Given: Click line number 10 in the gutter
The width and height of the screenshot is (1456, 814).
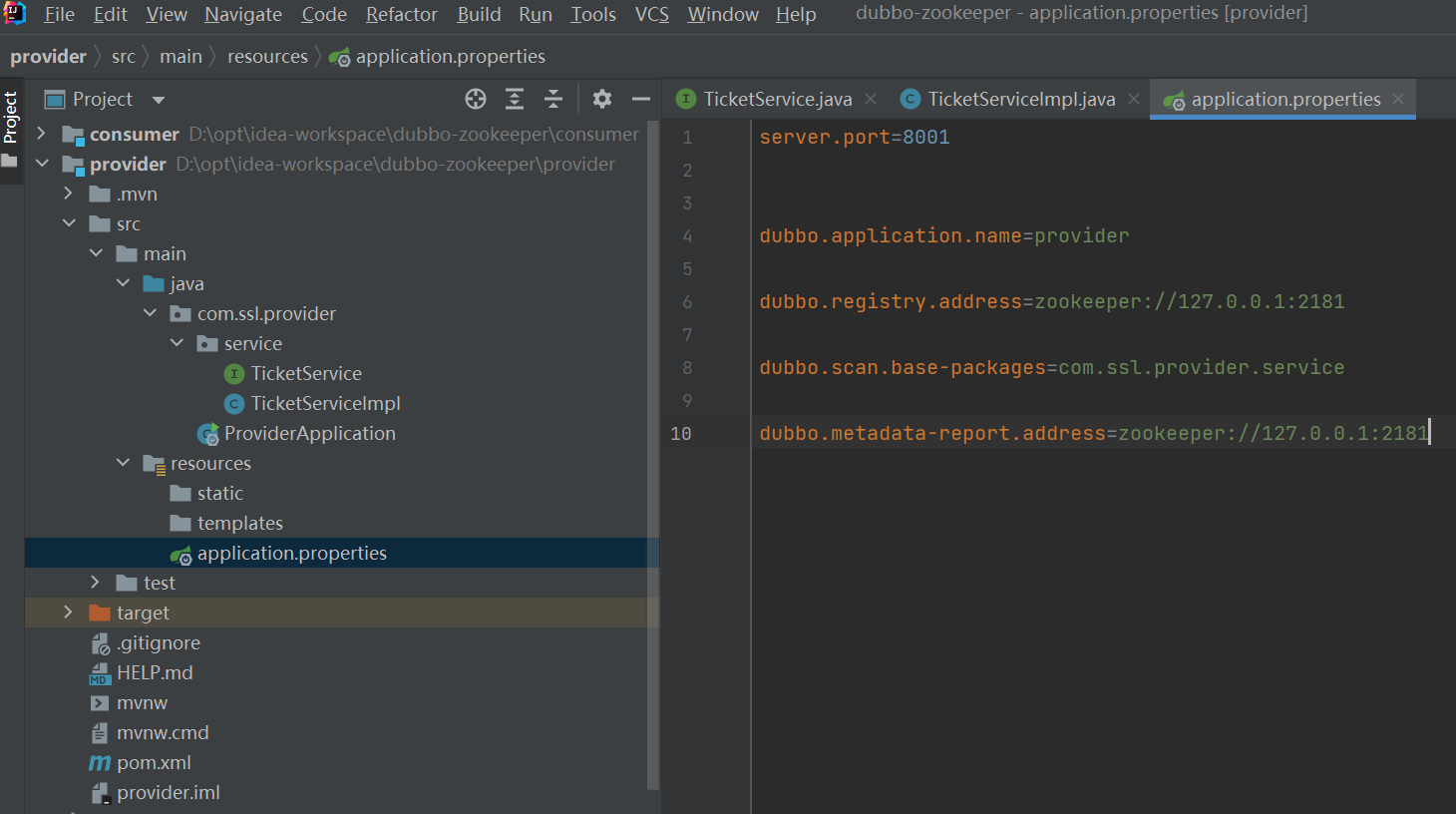Looking at the screenshot, I should [x=681, y=433].
